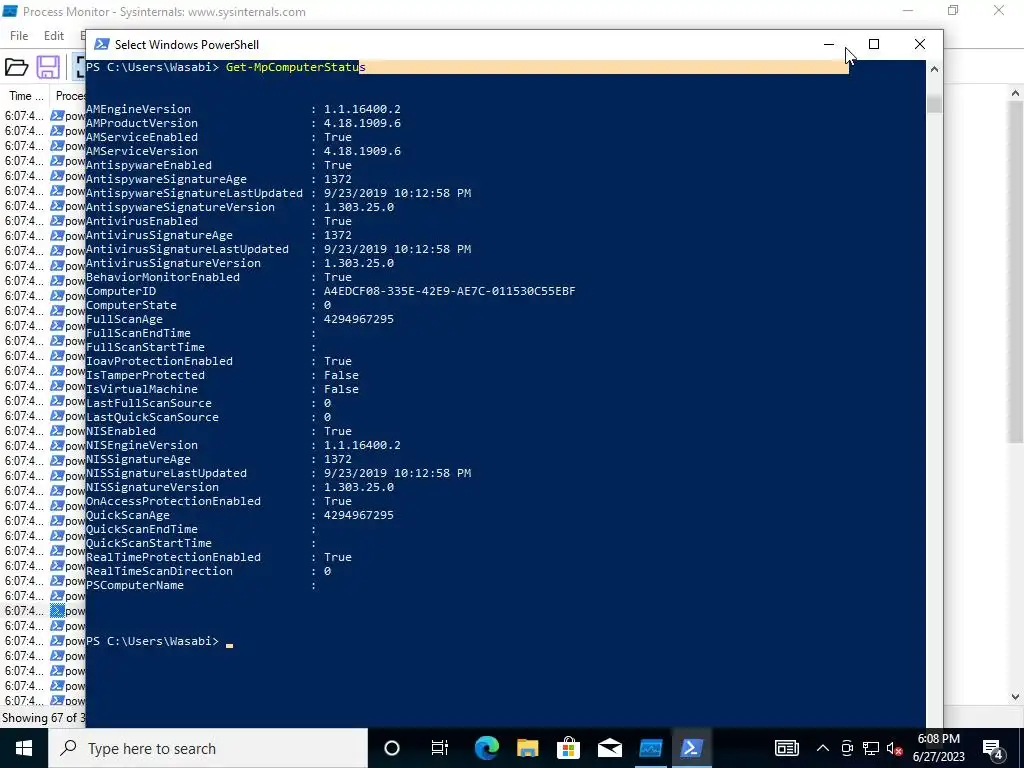Click the NISEnabled line
The height and width of the screenshot is (768, 1024).
219,432
